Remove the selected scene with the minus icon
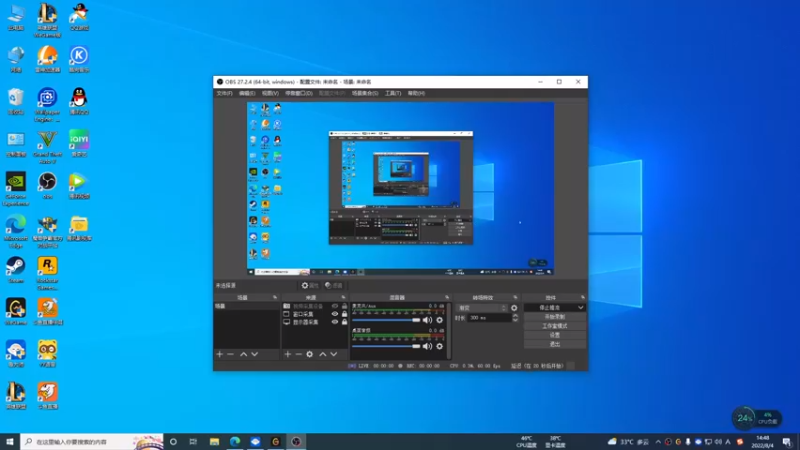The width and height of the screenshot is (800, 450). point(231,354)
